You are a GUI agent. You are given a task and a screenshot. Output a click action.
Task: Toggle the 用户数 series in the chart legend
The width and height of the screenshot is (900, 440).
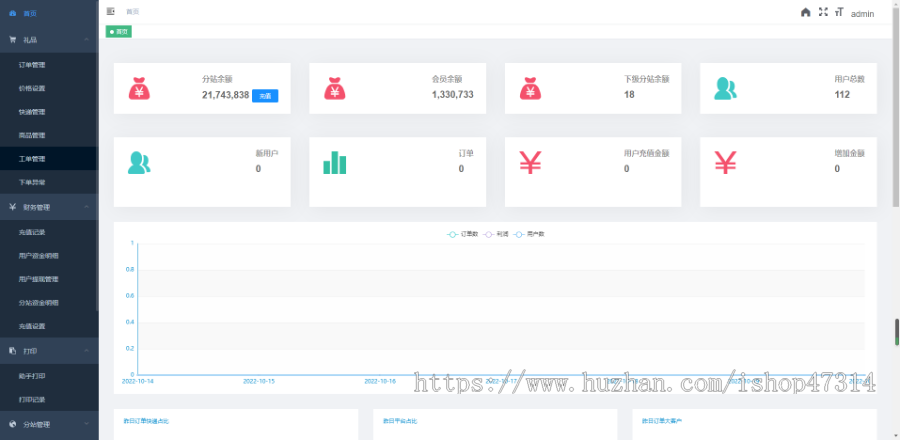click(x=529, y=234)
